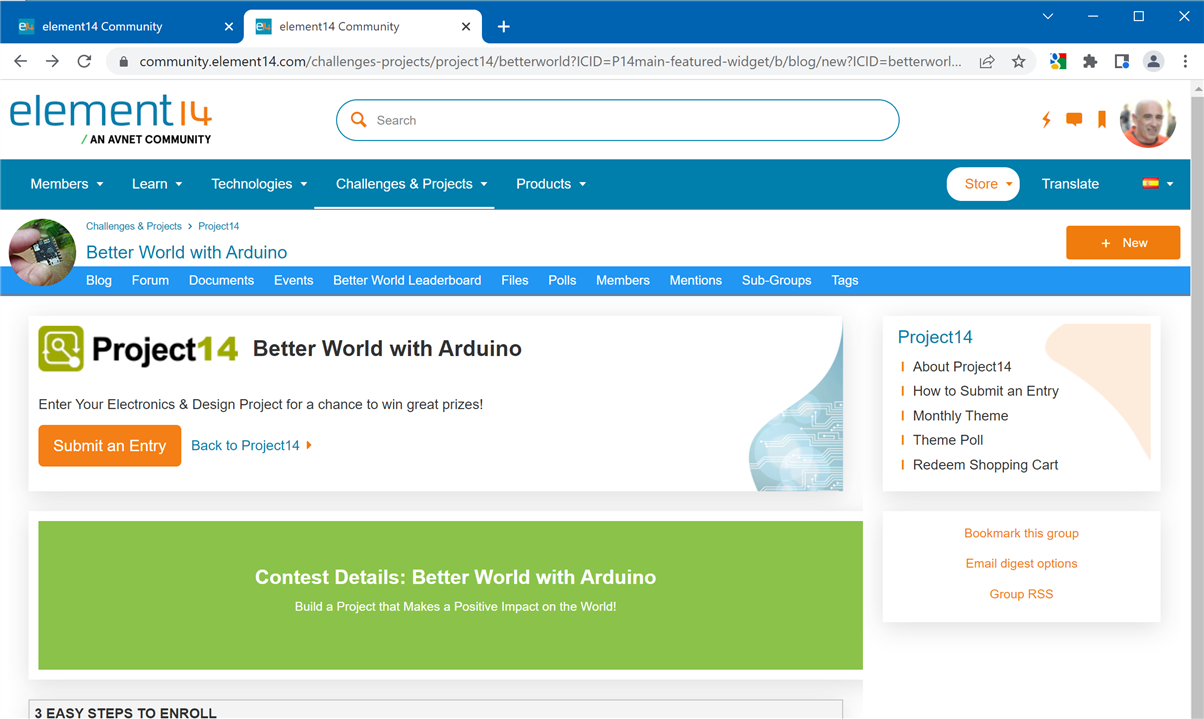
Task: Close the active element14 Community tab
Action: (x=466, y=27)
